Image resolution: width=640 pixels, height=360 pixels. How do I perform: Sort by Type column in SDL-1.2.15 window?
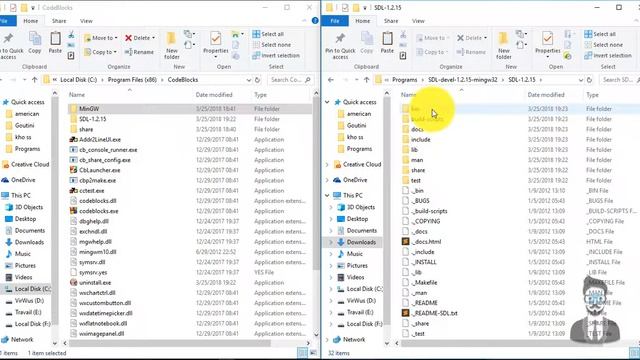pos(592,95)
